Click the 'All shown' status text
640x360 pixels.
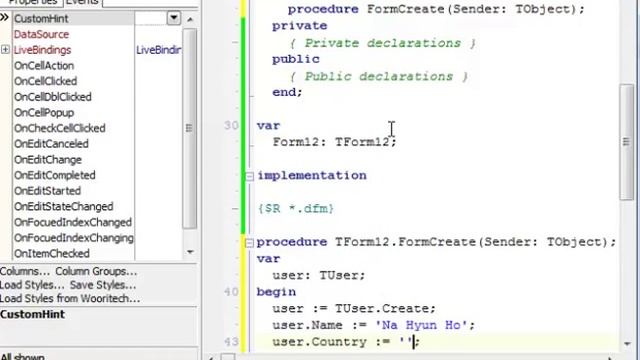click(x=22, y=356)
